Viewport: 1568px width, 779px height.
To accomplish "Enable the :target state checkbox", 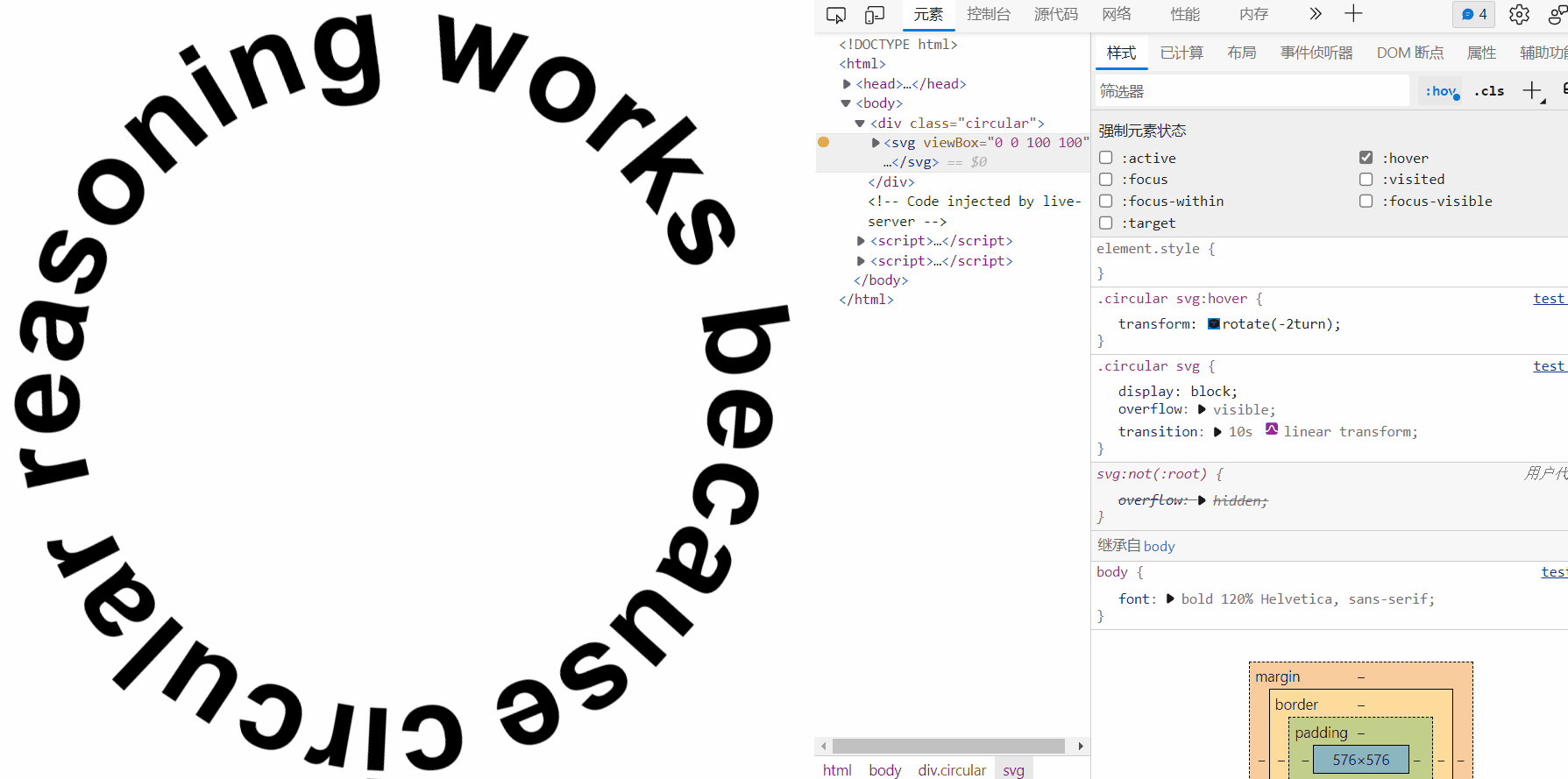I will 1106,223.
